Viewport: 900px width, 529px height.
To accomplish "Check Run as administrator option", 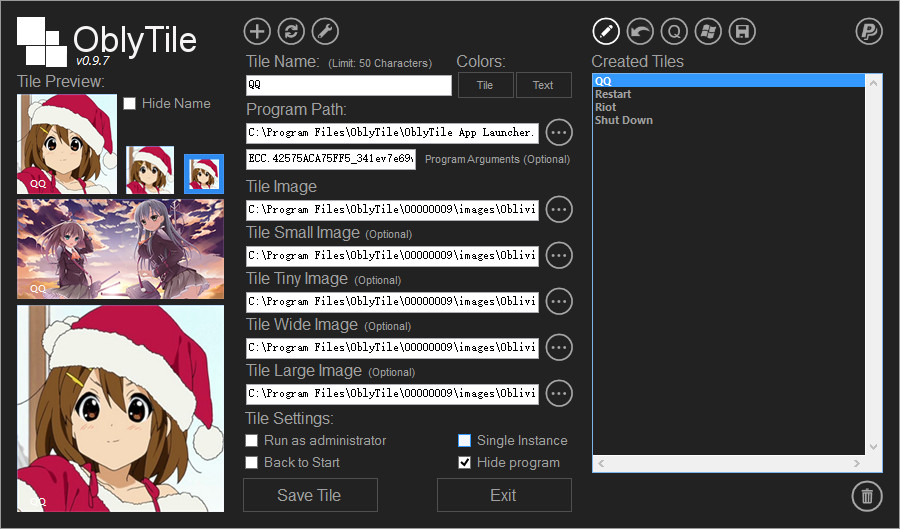I will 252,441.
